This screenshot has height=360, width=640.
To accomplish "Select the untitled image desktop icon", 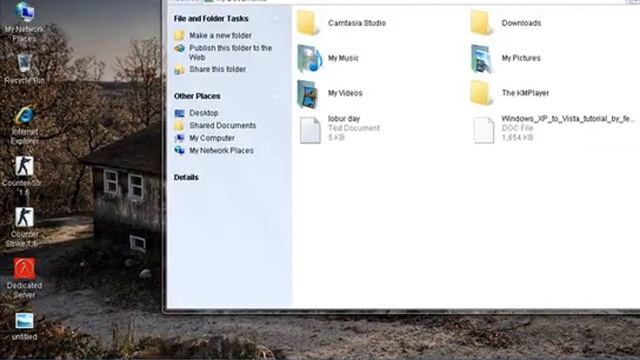I will pyautogui.click(x=24, y=327).
